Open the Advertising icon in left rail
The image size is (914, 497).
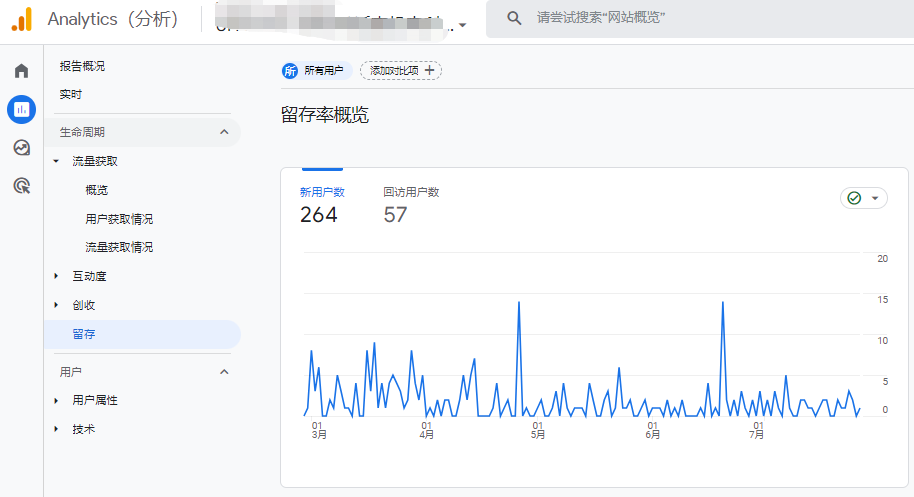21,185
